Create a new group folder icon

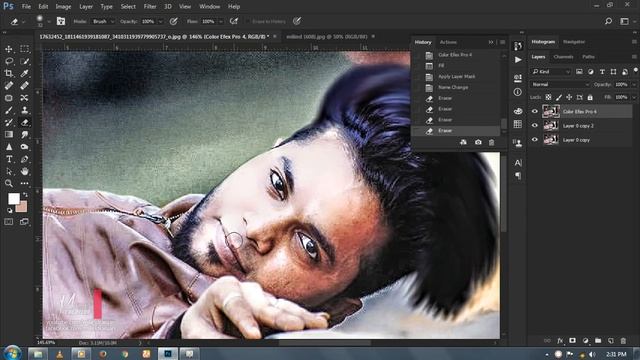[598, 340]
